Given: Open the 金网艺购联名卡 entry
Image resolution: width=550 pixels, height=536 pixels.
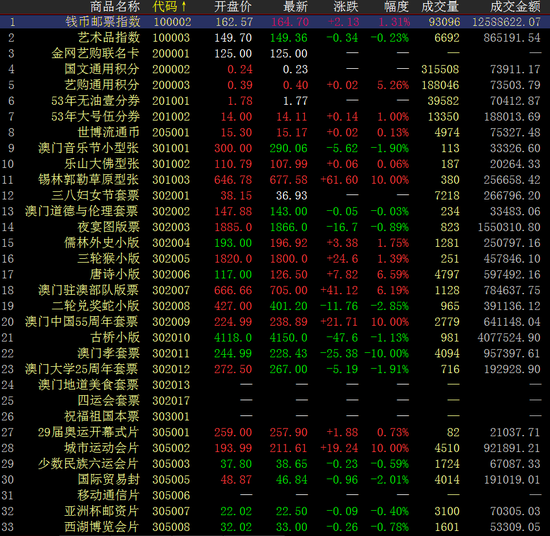Looking at the screenshot, I should pos(275,53).
